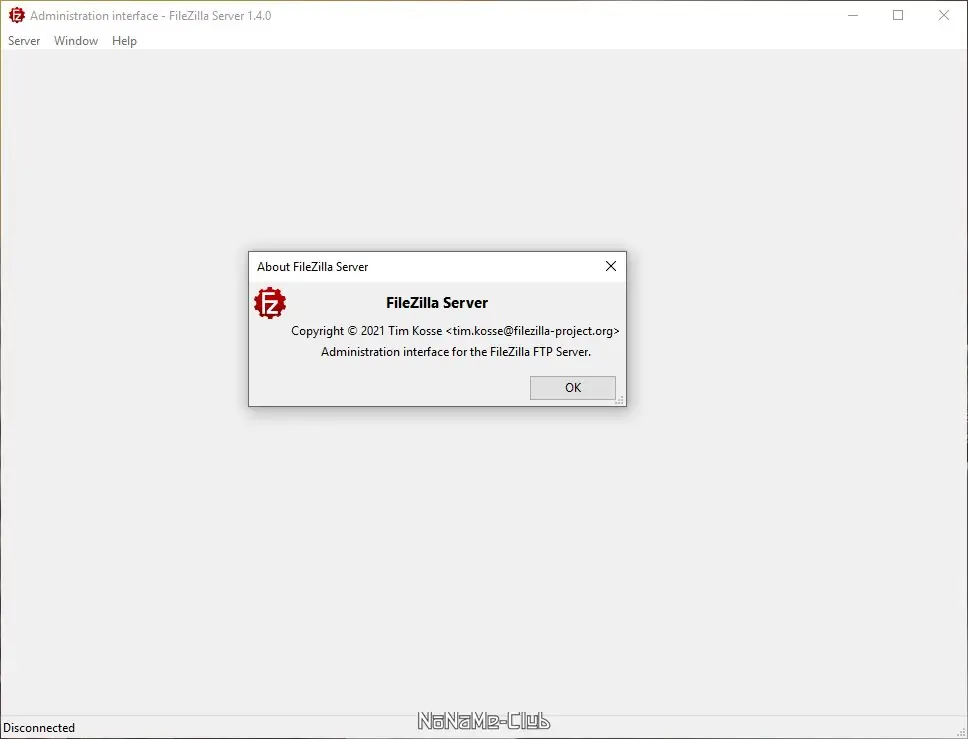Open the Server menu

[24, 41]
